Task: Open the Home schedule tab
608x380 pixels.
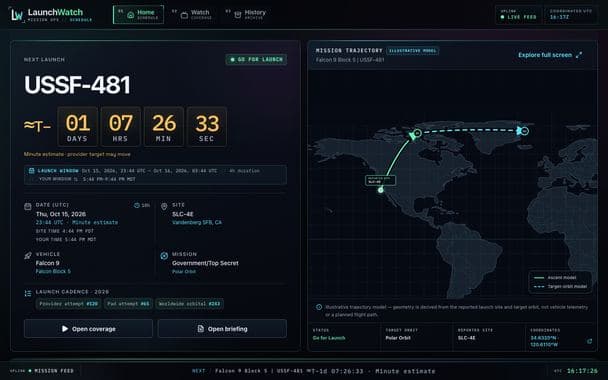Action: [138, 15]
